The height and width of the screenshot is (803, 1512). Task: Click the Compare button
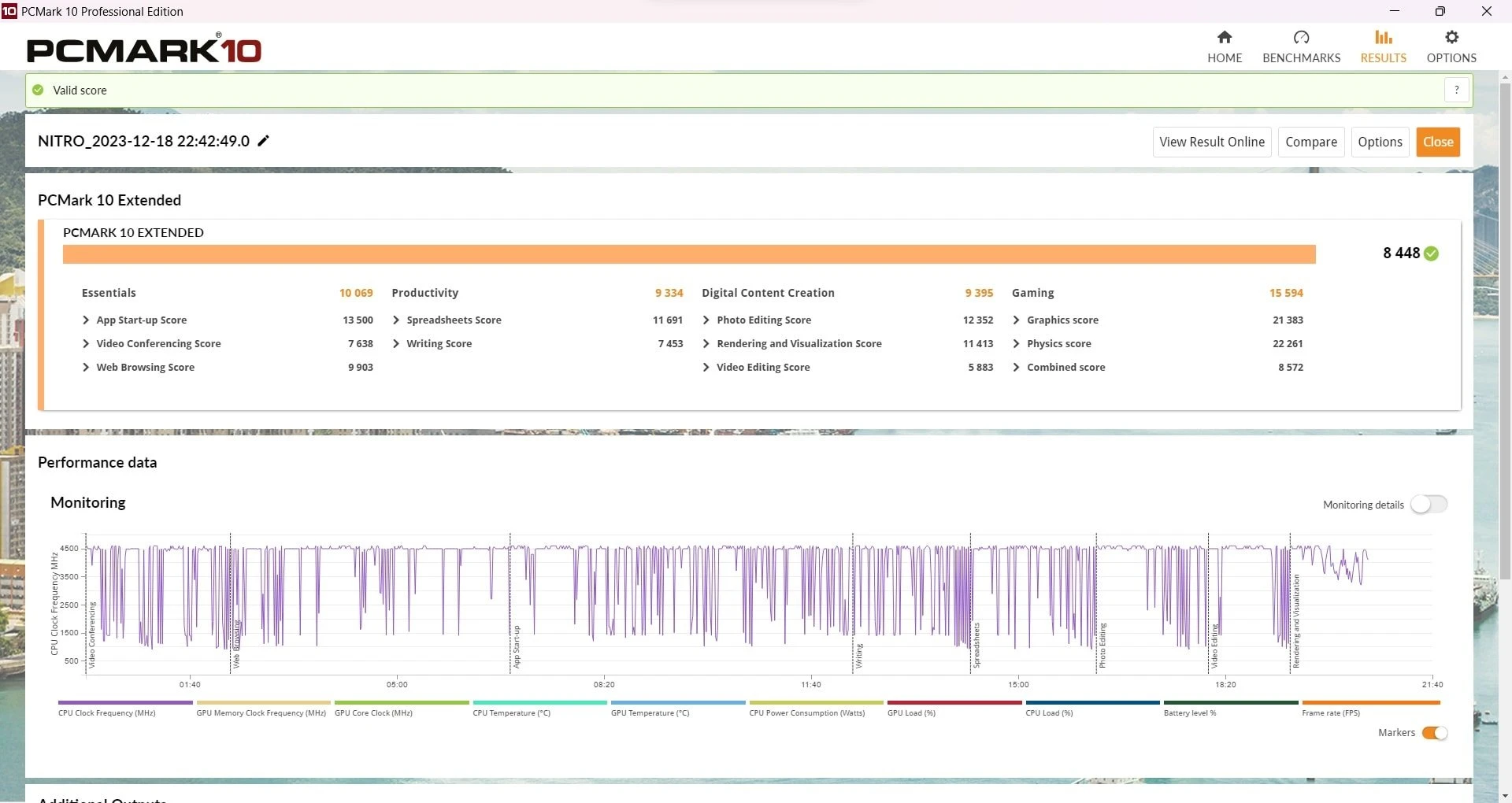[x=1311, y=142]
